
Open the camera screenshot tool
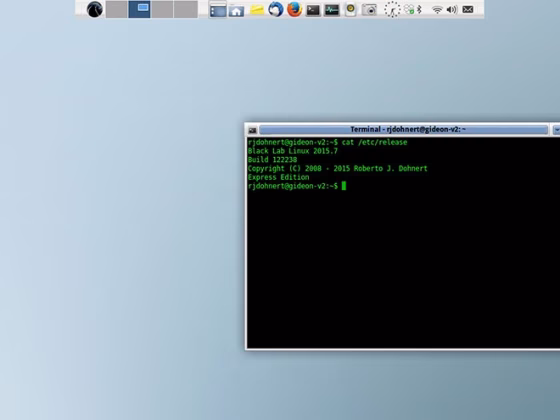369,10
